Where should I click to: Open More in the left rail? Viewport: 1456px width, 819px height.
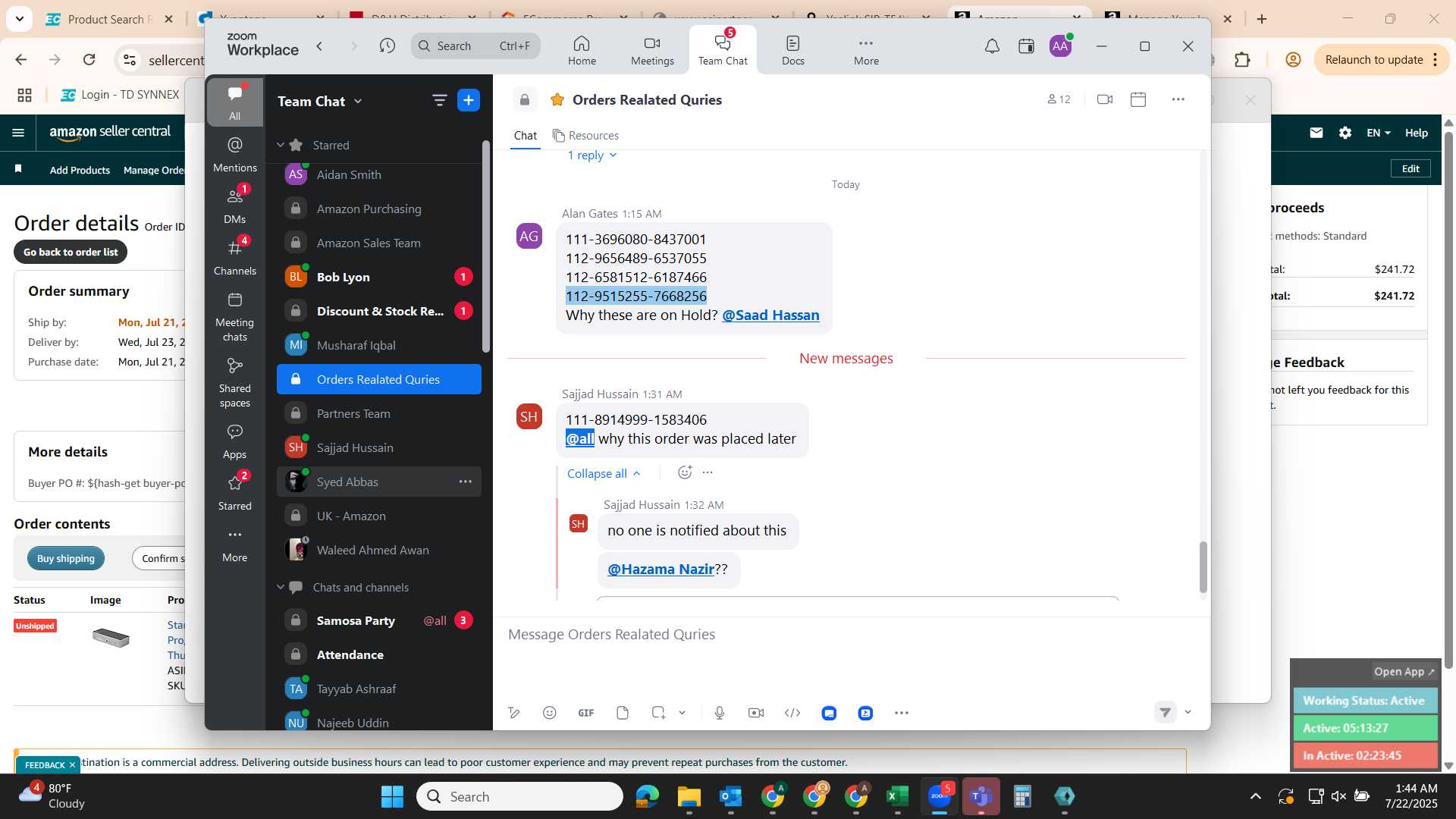click(x=235, y=544)
